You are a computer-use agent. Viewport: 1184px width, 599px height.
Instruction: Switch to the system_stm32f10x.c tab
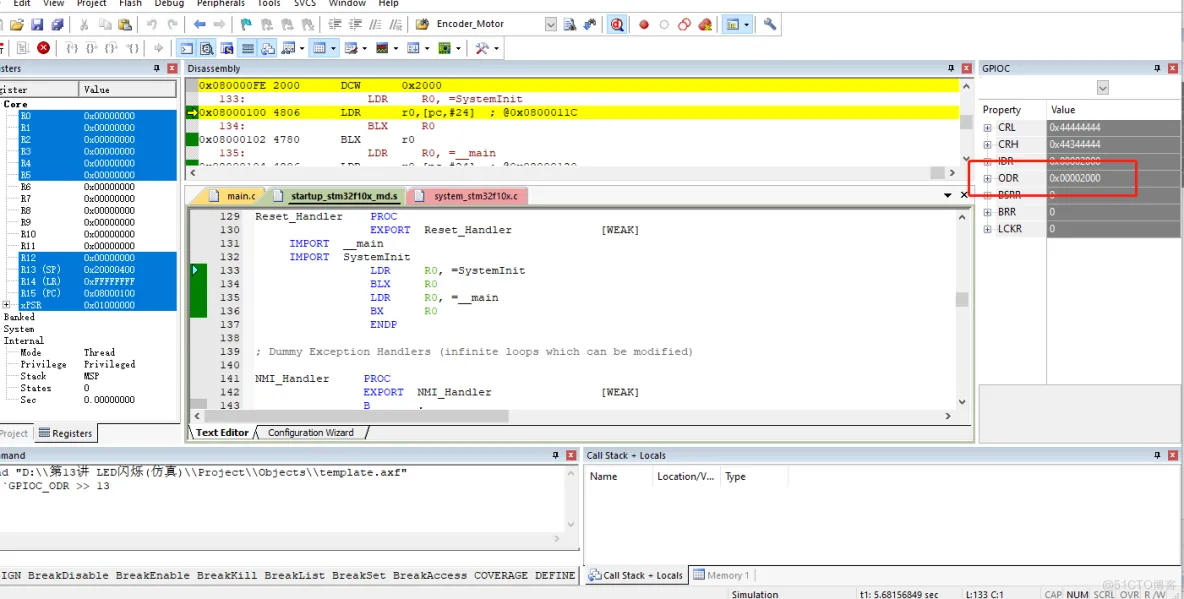pyautogui.click(x=468, y=196)
